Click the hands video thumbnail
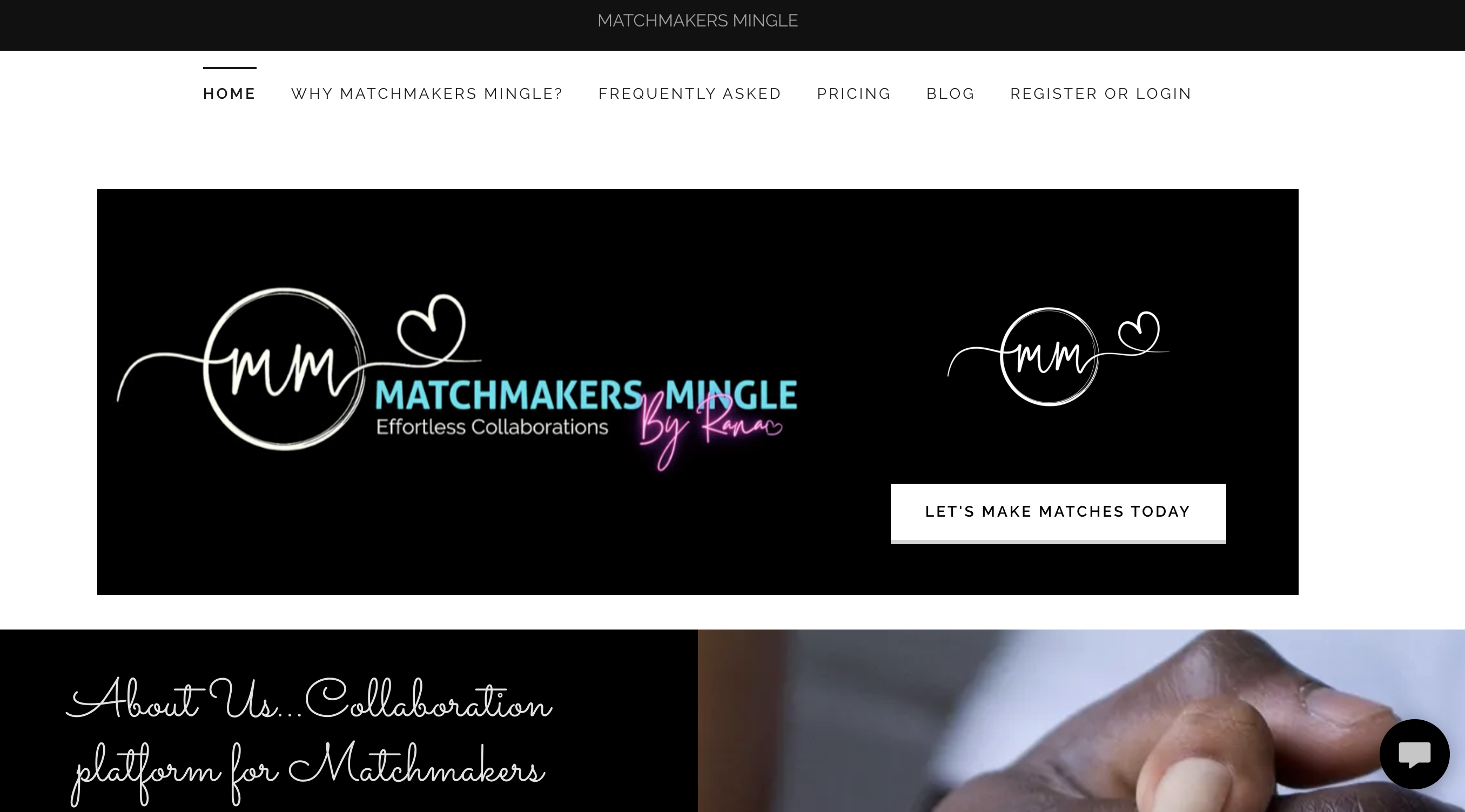 pyautogui.click(x=1081, y=721)
